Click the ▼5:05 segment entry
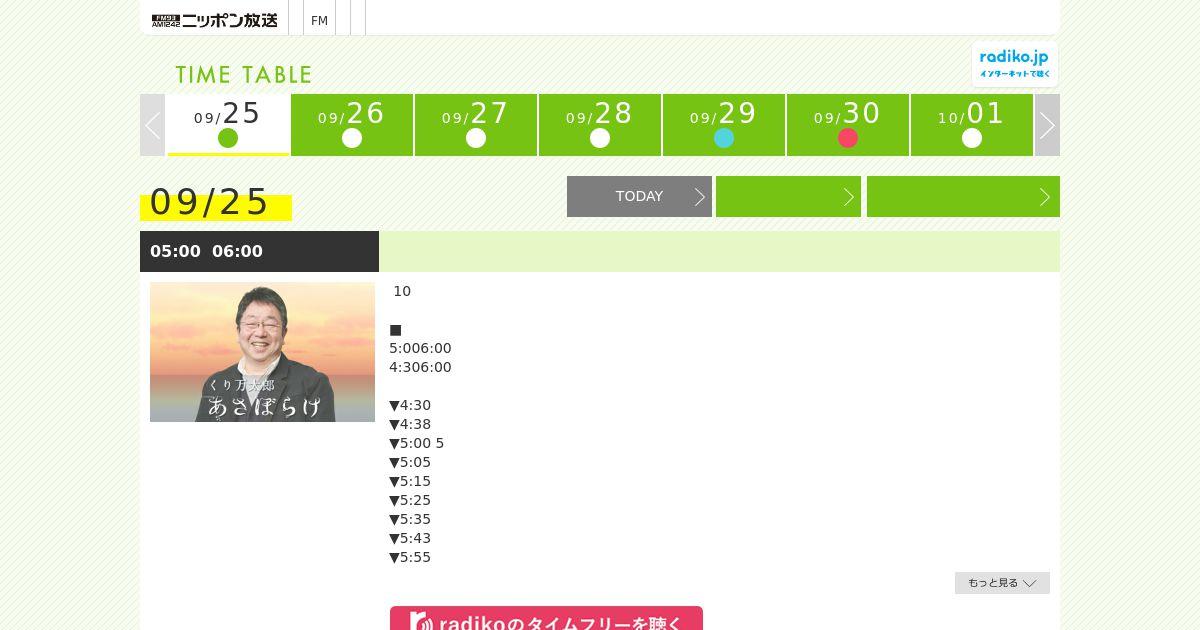1200x630 pixels. [x=410, y=462]
